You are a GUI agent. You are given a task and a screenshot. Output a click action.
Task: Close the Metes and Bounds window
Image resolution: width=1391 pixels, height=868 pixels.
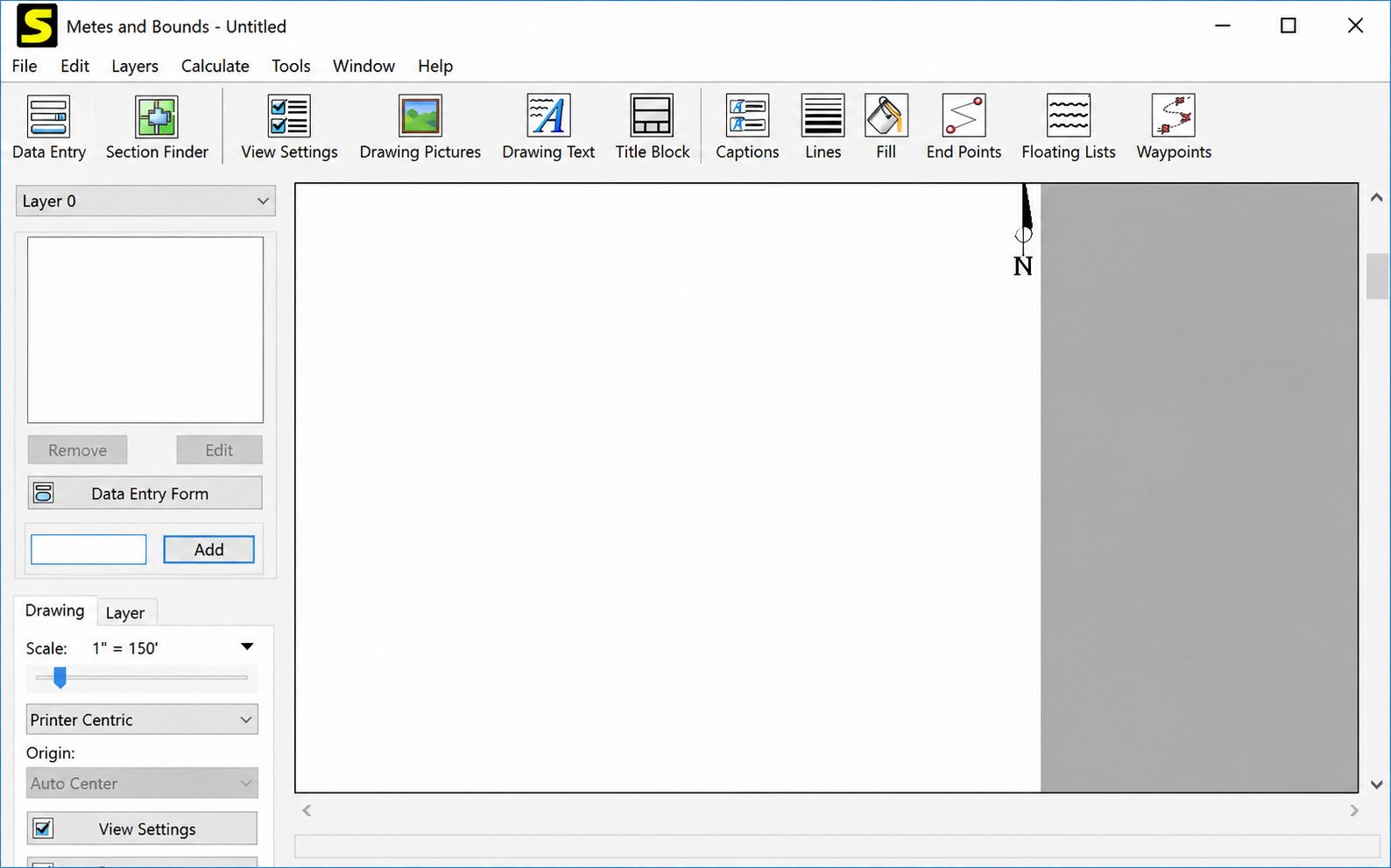click(x=1355, y=25)
